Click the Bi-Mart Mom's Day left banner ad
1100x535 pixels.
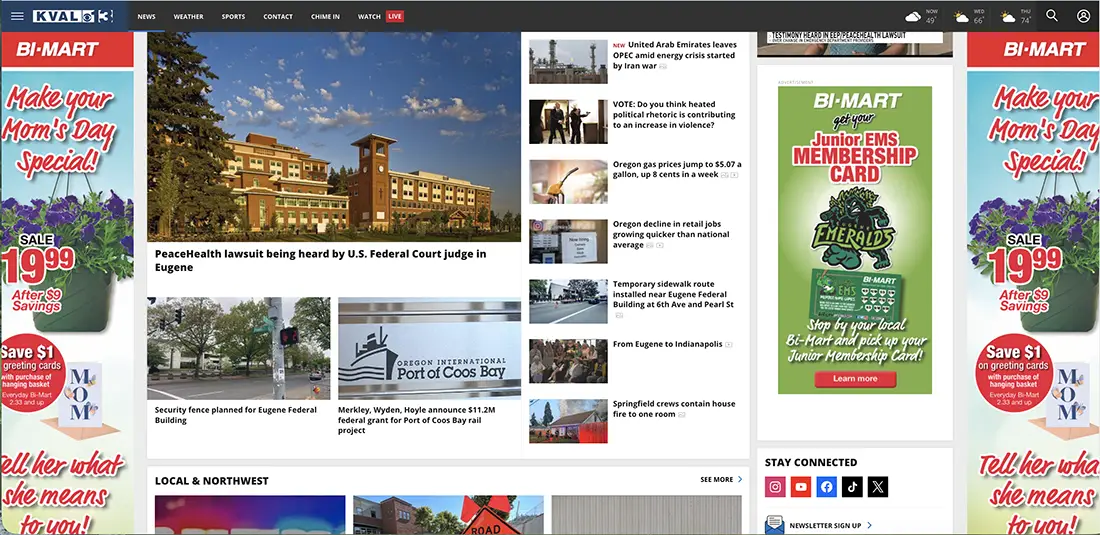(x=67, y=283)
